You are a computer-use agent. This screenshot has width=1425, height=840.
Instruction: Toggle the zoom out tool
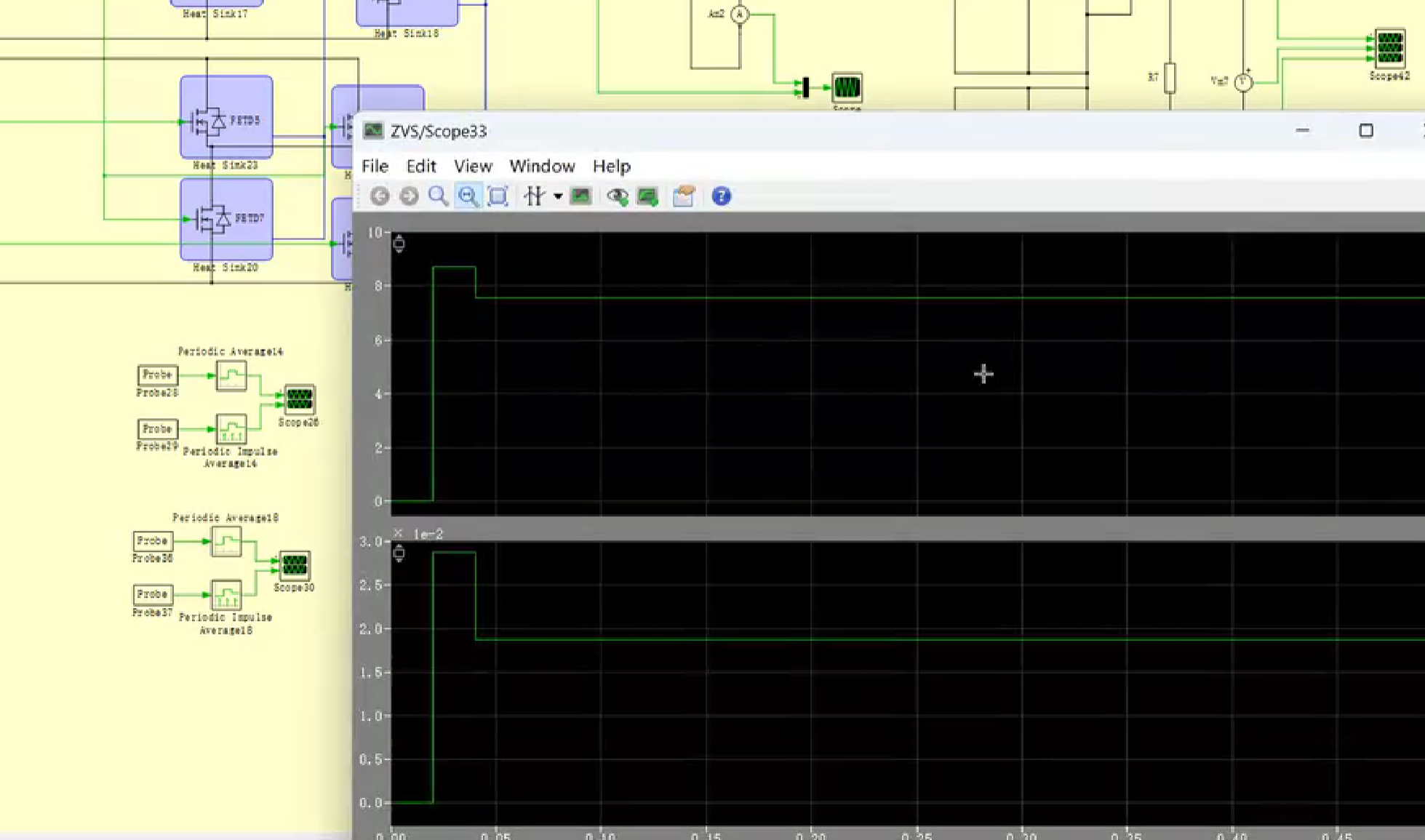(468, 196)
